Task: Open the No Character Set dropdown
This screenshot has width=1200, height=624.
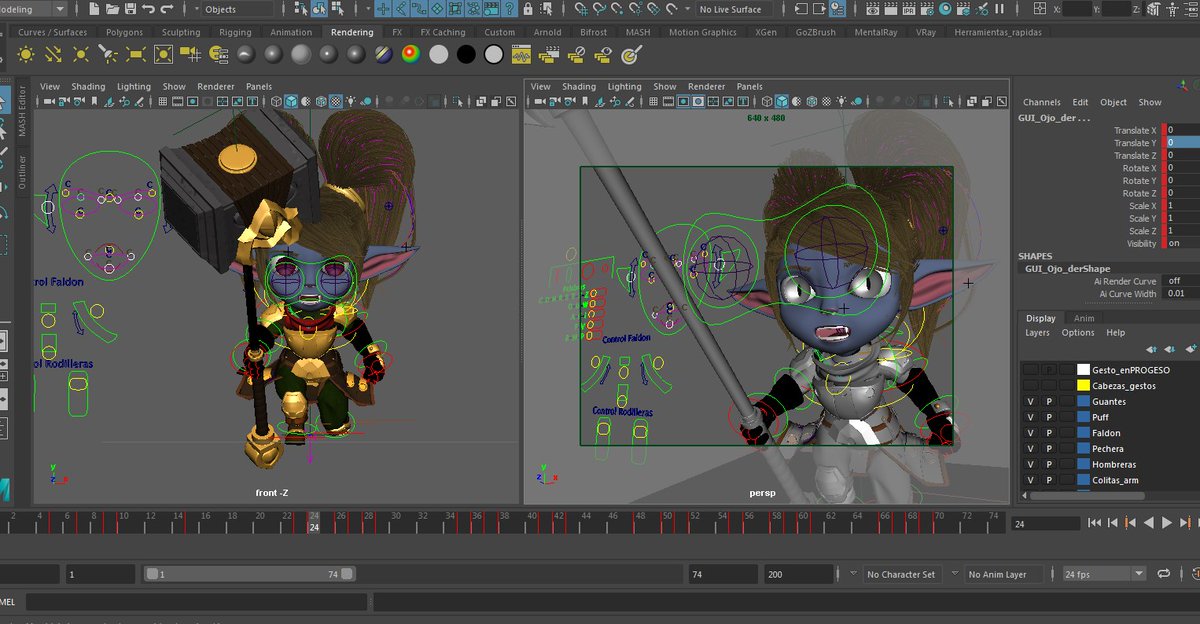Action: [901, 573]
